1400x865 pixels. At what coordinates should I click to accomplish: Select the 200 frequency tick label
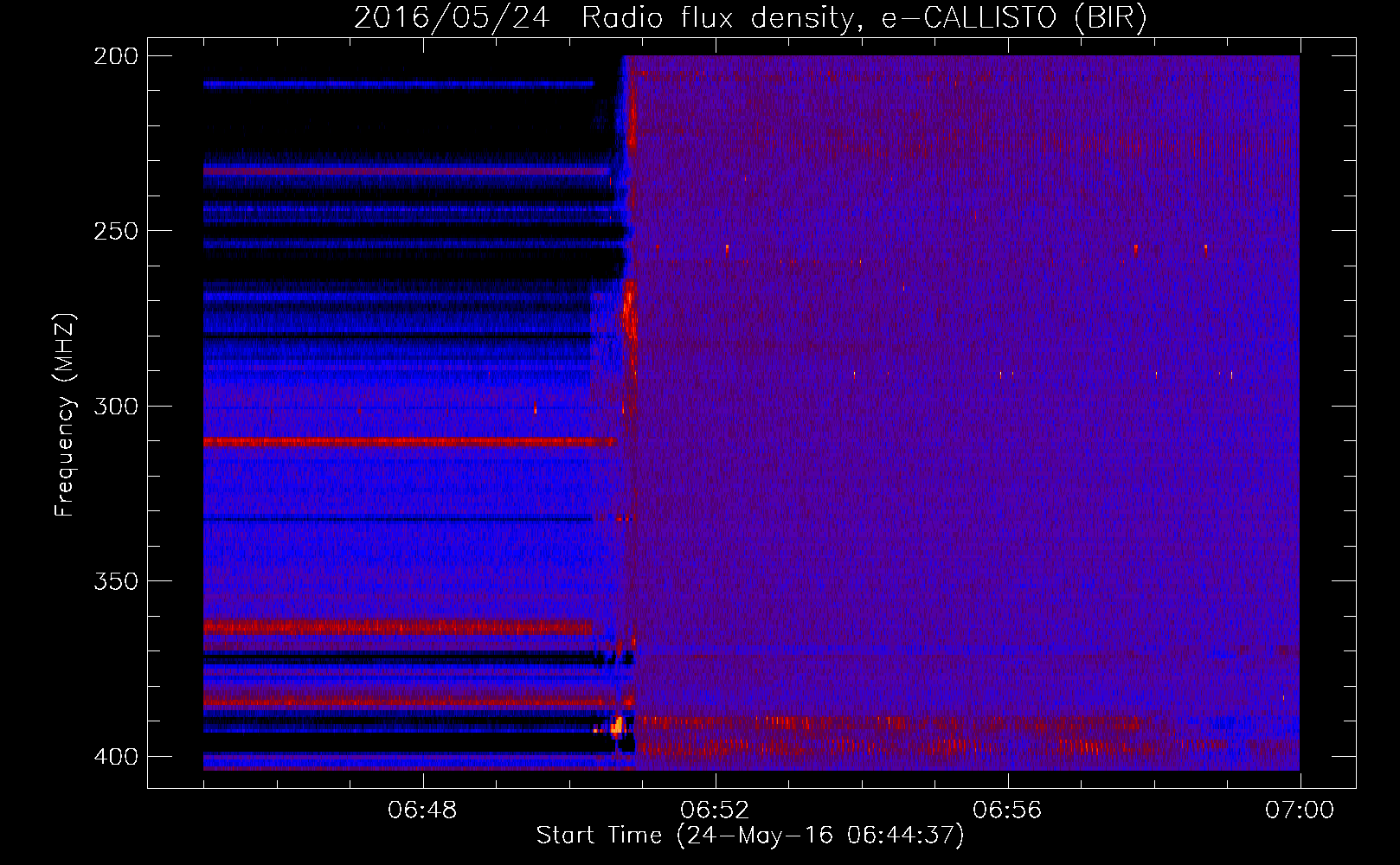[116, 56]
